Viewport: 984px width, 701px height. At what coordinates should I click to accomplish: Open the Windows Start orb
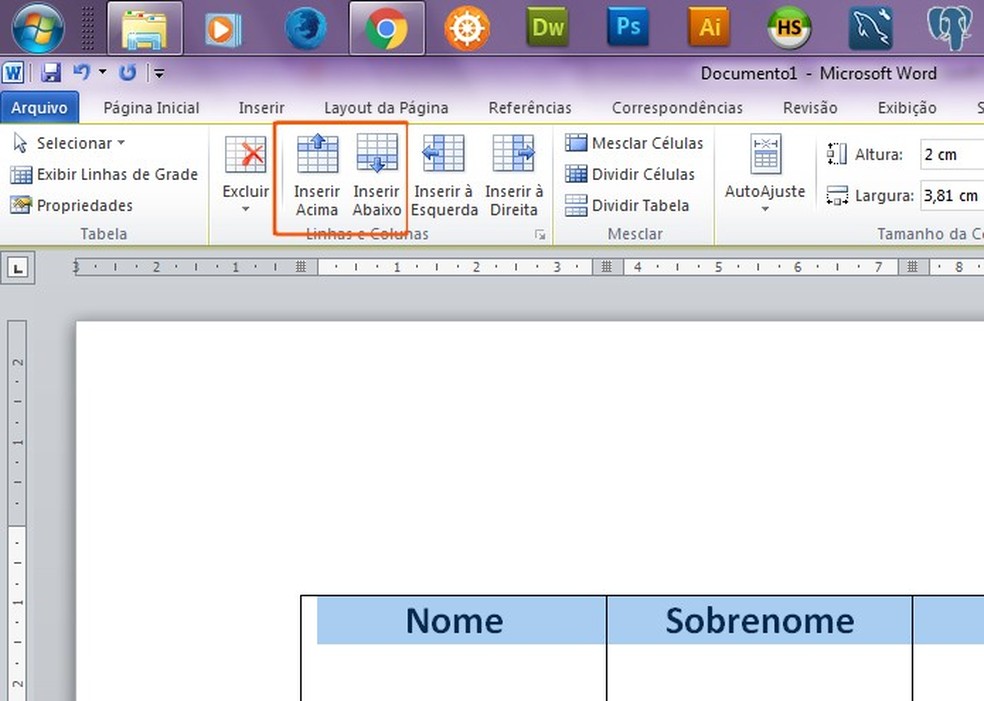click(x=38, y=28)
